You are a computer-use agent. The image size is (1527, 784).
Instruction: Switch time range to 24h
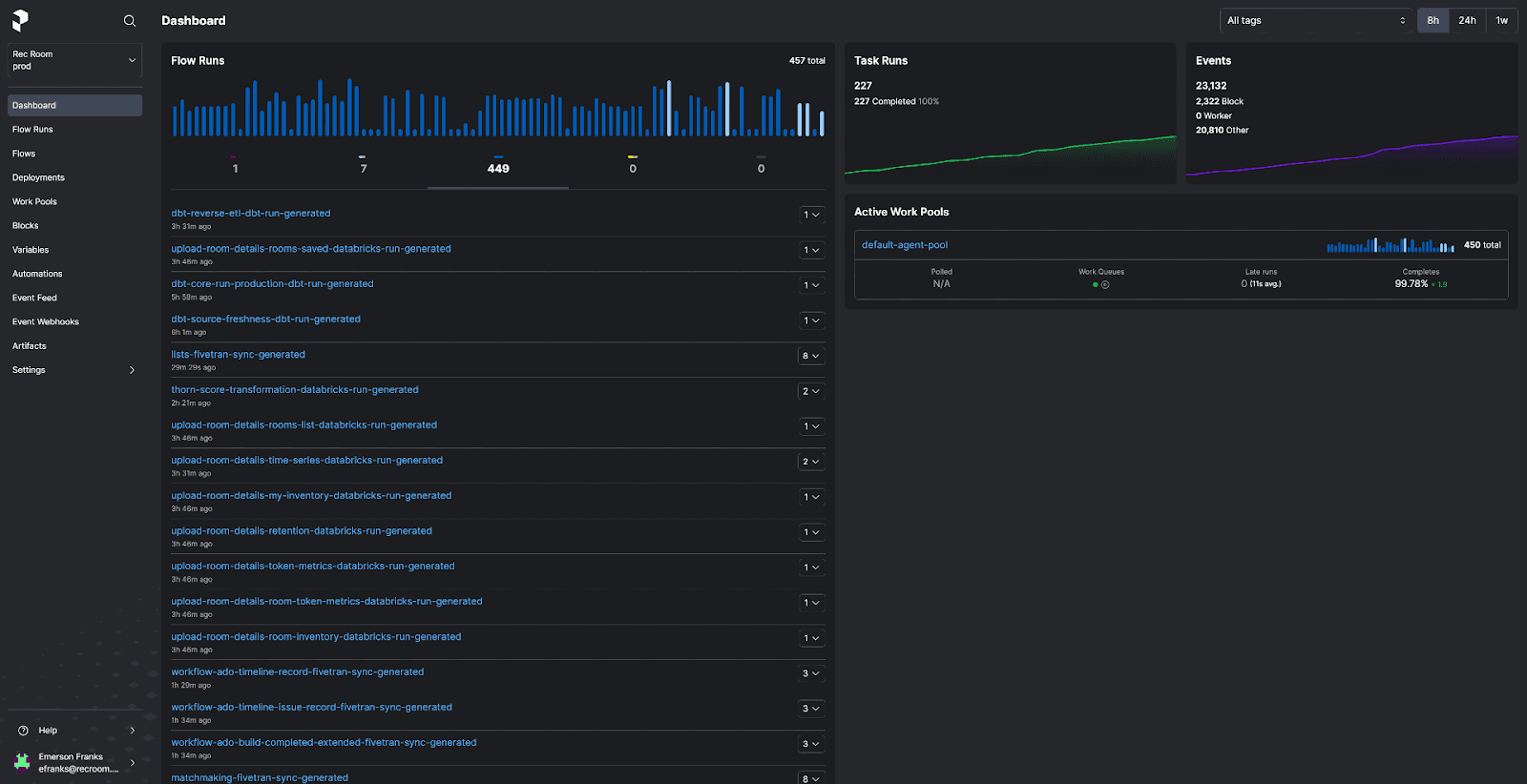click(x=1467, y=20)
